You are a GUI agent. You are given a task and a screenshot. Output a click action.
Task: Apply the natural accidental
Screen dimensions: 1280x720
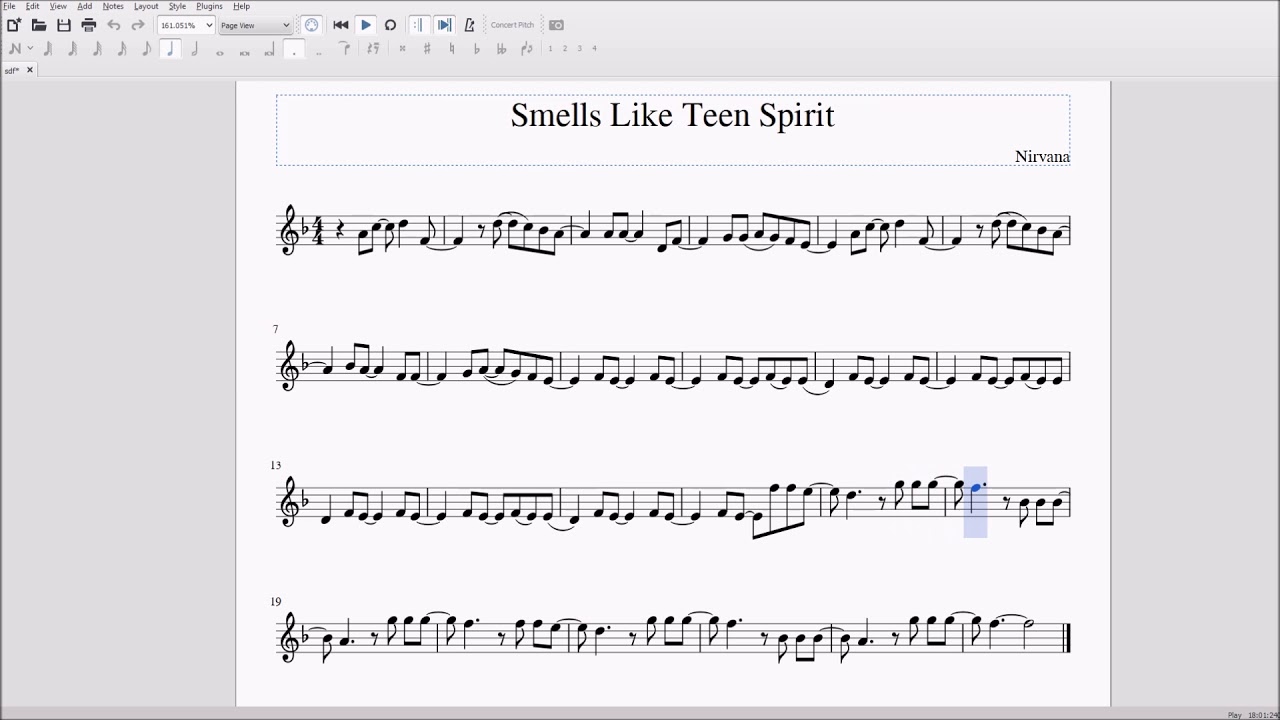click(452, 48)
